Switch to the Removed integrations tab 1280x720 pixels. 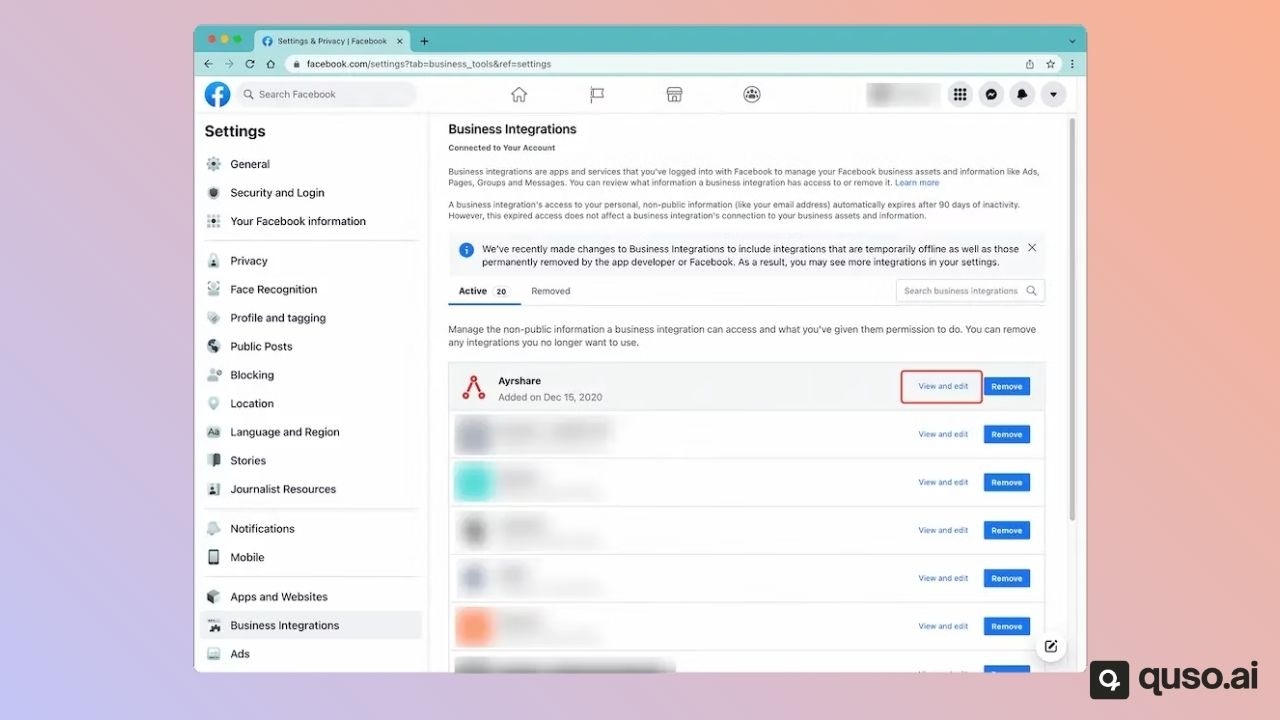pyautogui.click(x=550, y=291)
